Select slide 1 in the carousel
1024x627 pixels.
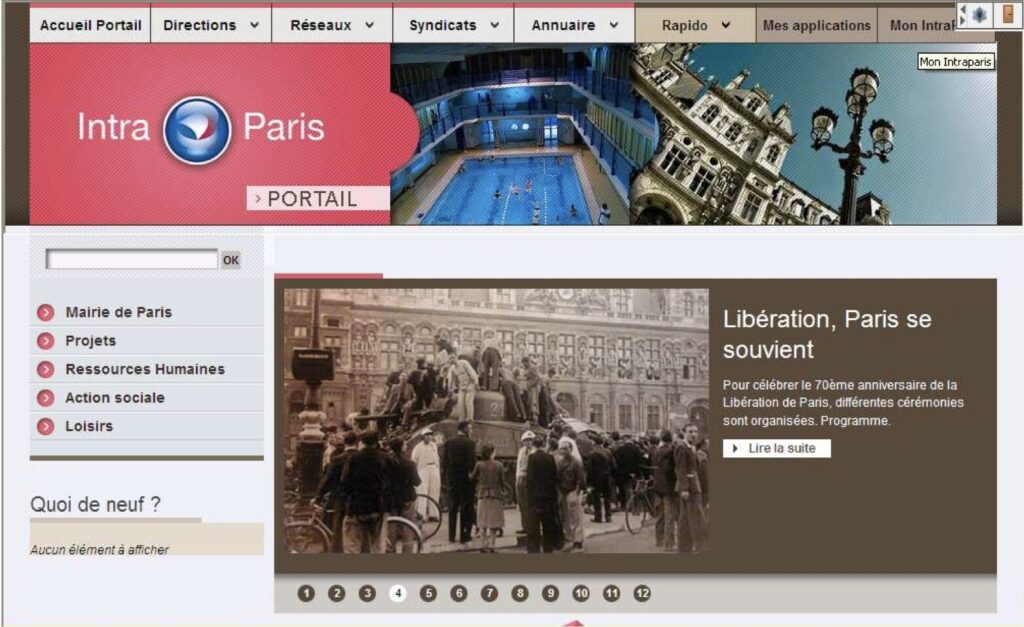306,593
